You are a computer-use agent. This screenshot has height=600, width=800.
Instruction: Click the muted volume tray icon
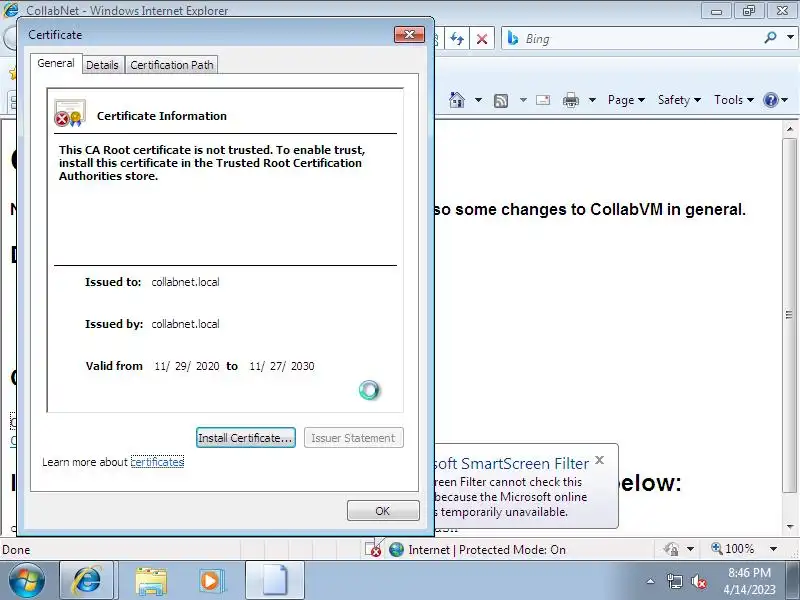pos(698,581)
